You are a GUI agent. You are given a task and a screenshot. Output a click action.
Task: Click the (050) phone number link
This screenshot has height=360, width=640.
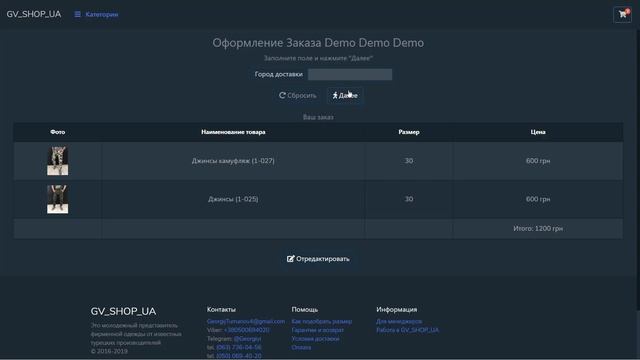239,356
